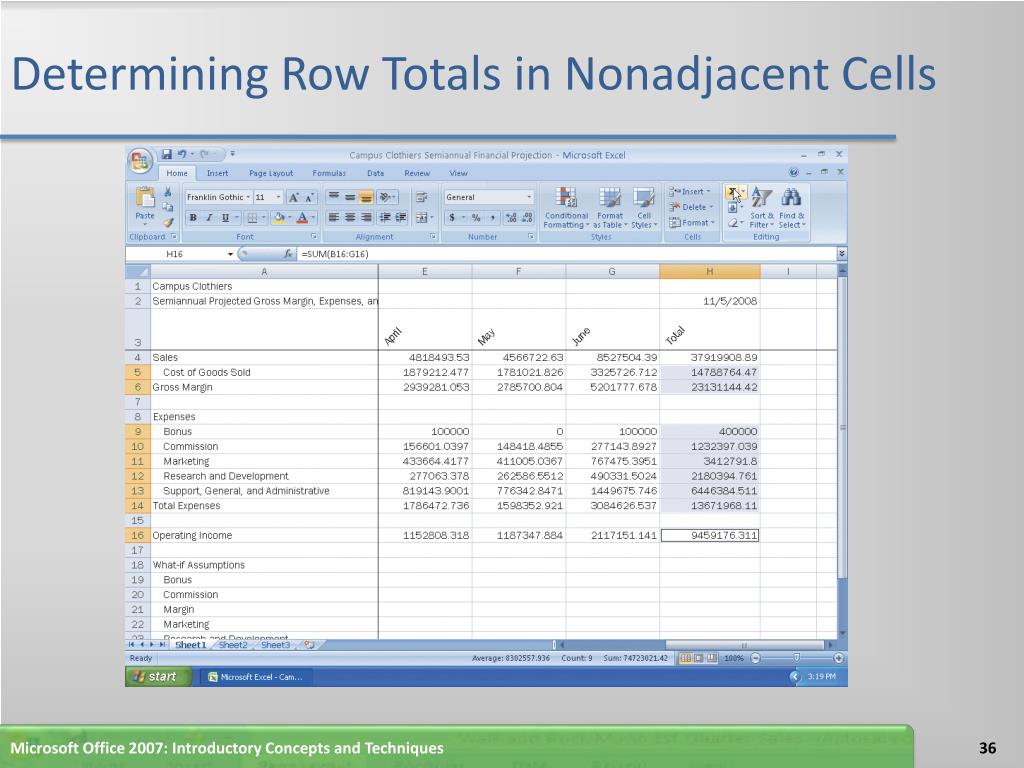Open Find & Select menu
The height and width of the screenshot is (768, 1024).
(x=792, y=208)
